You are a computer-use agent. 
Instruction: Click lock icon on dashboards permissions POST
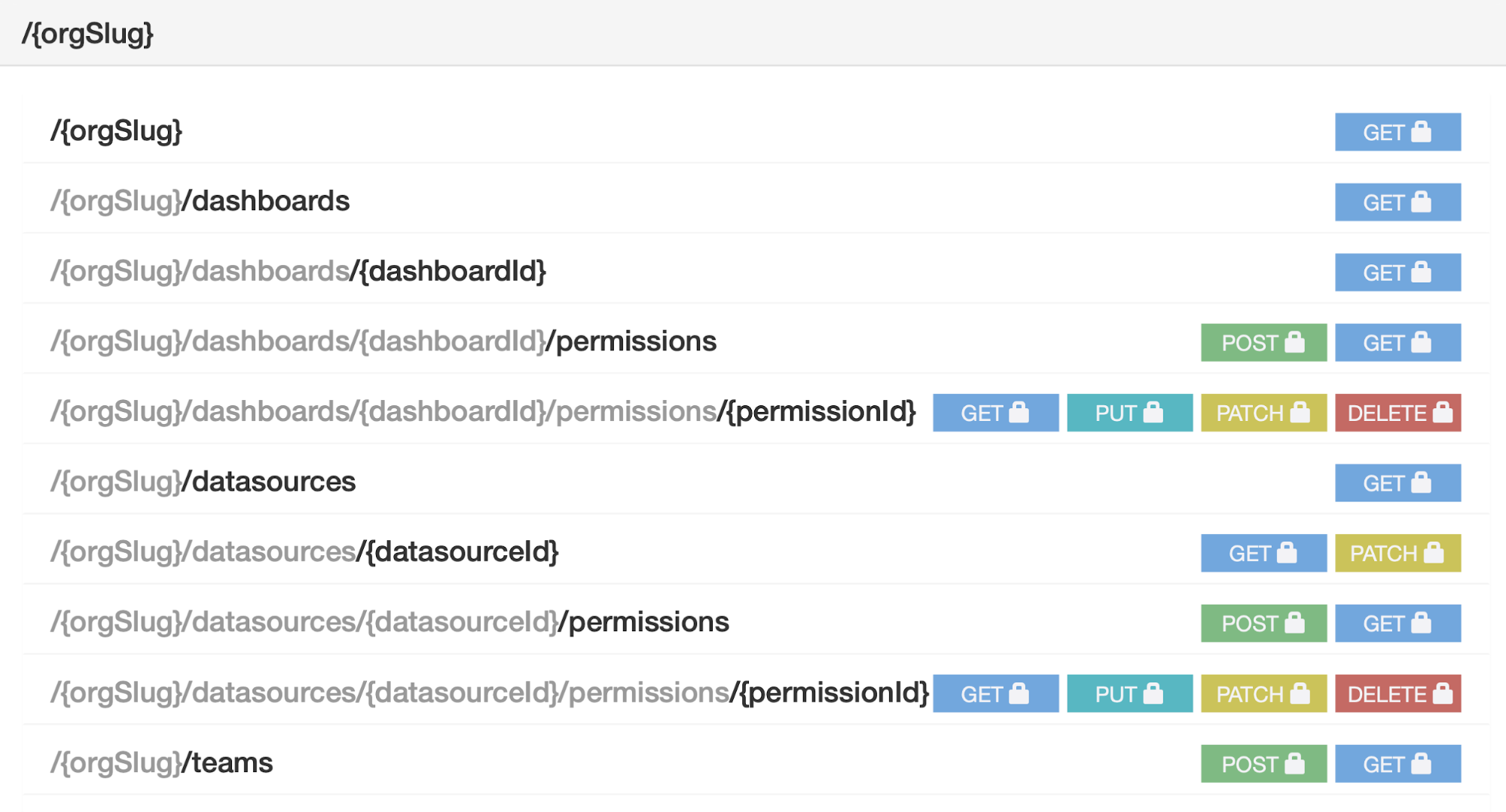(1294, 342)
